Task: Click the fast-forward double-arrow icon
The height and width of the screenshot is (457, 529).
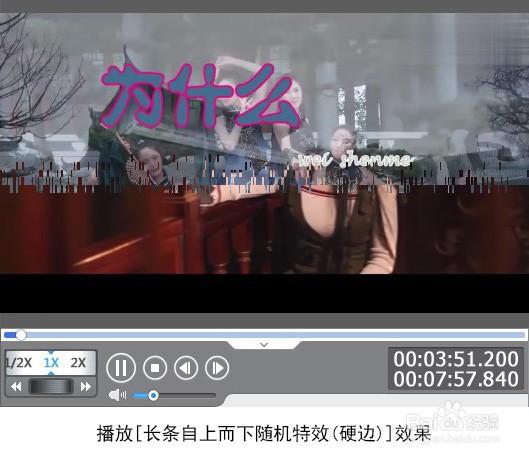Action: [x=86, y=387]
